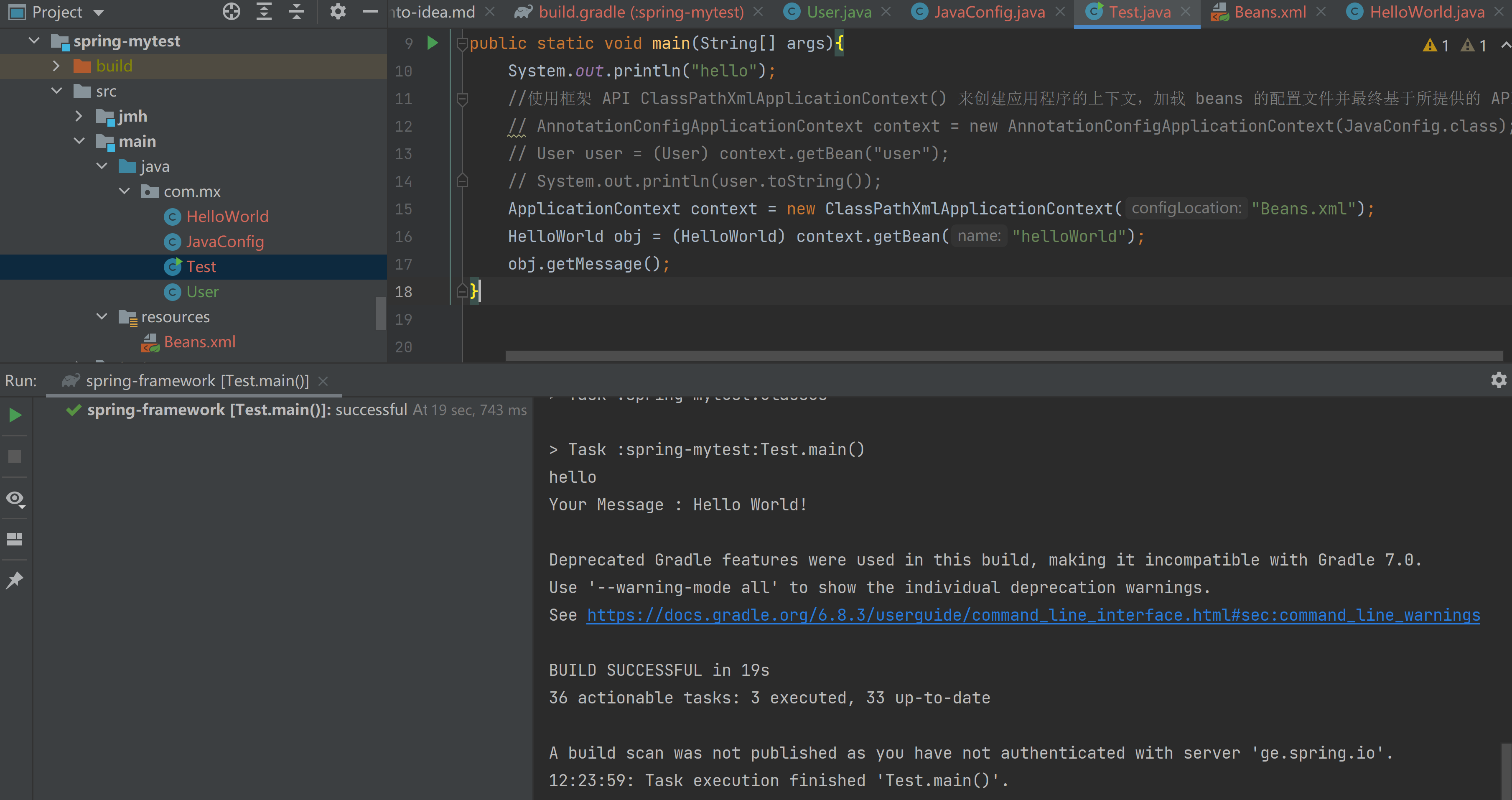Expand the jmh folder

[x=79, y=116]
